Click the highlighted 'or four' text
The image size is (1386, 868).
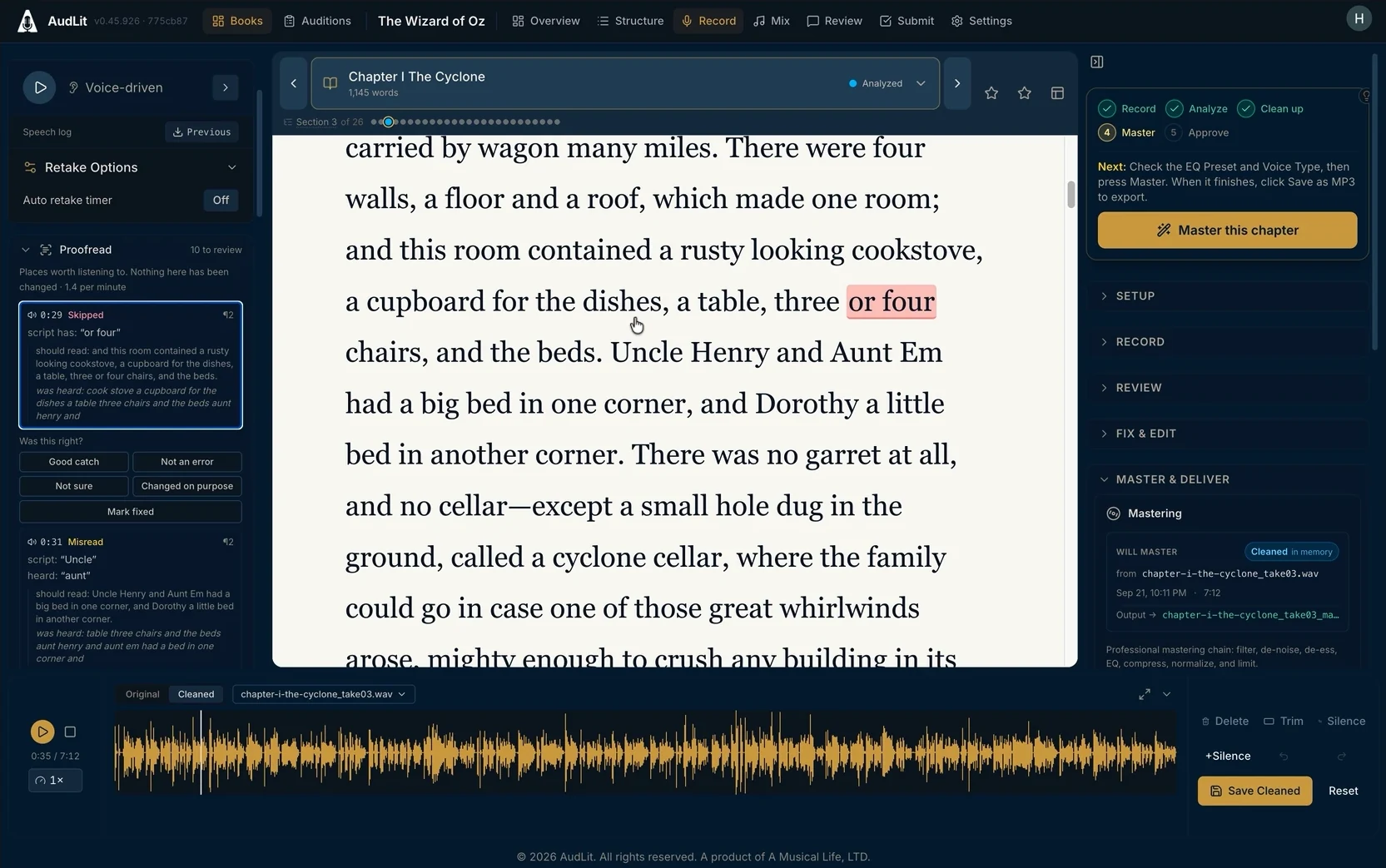coord(892,301)
